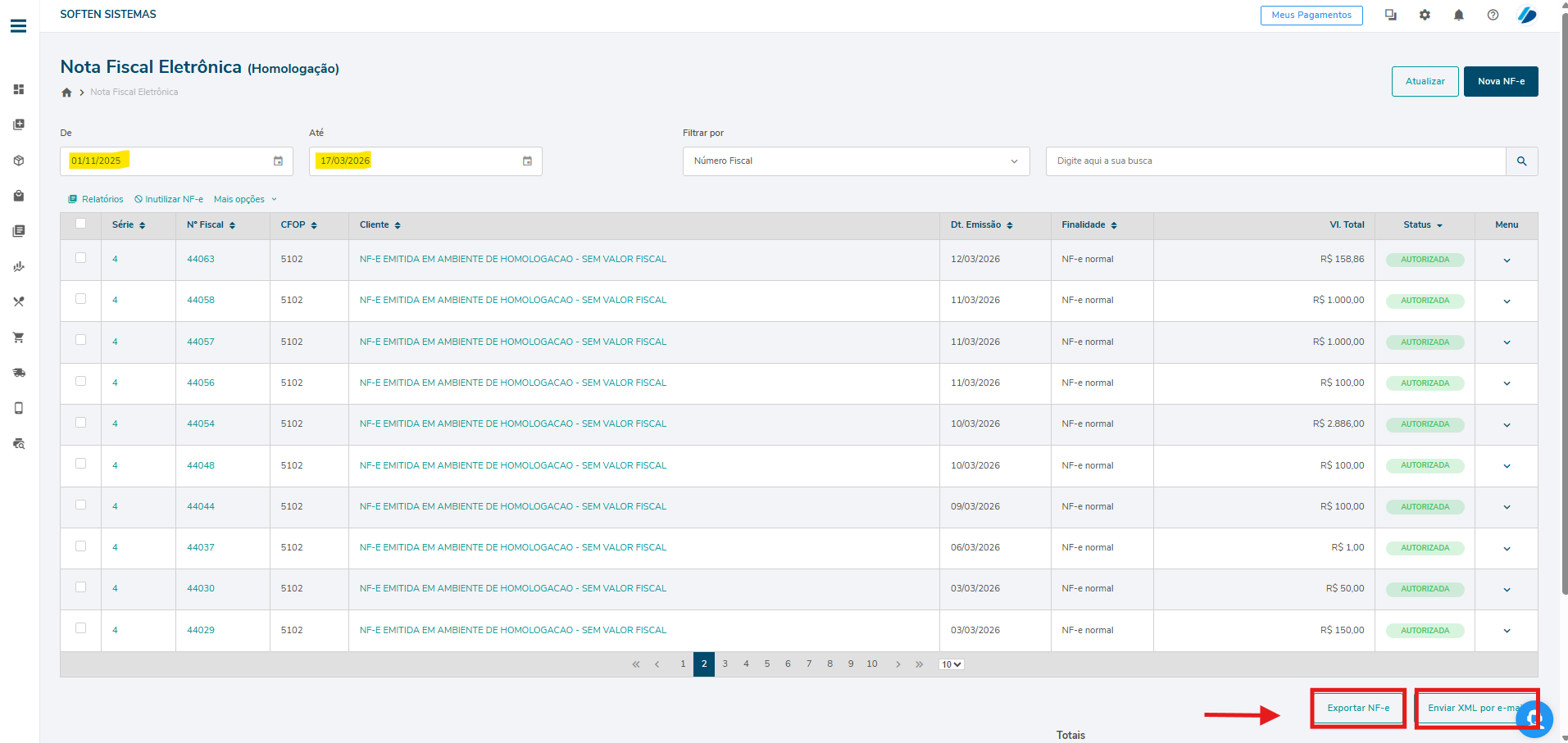
Task: Open the delivery truck sidebar icon
Action: click(x=18, y=373)
